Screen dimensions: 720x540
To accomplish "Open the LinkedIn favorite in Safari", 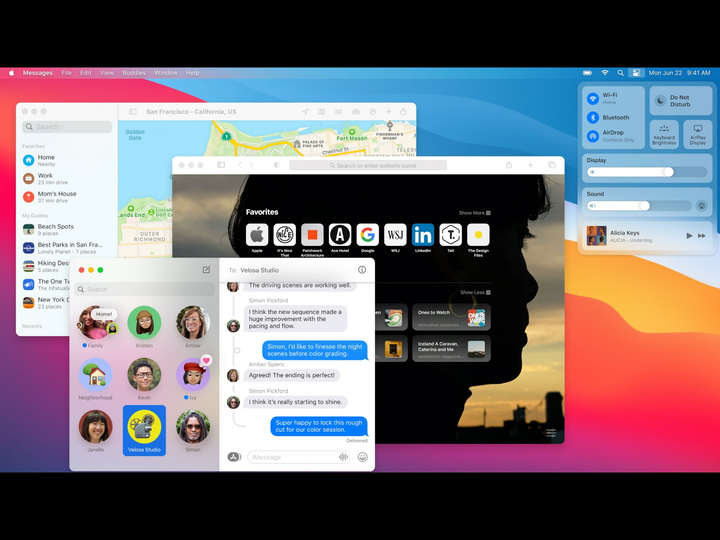I will (x=423, y=235).
